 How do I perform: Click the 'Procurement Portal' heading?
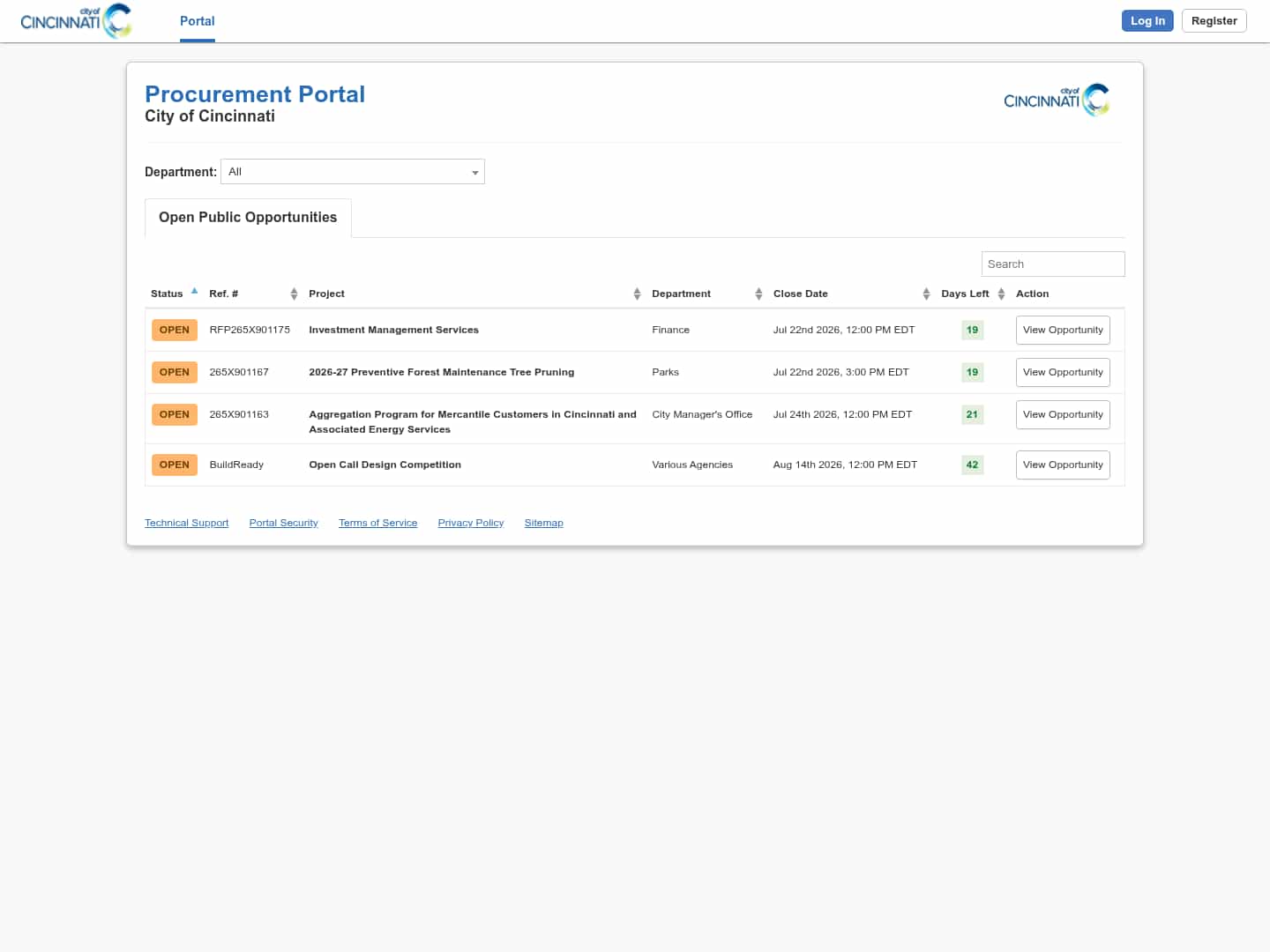point(255,94)
